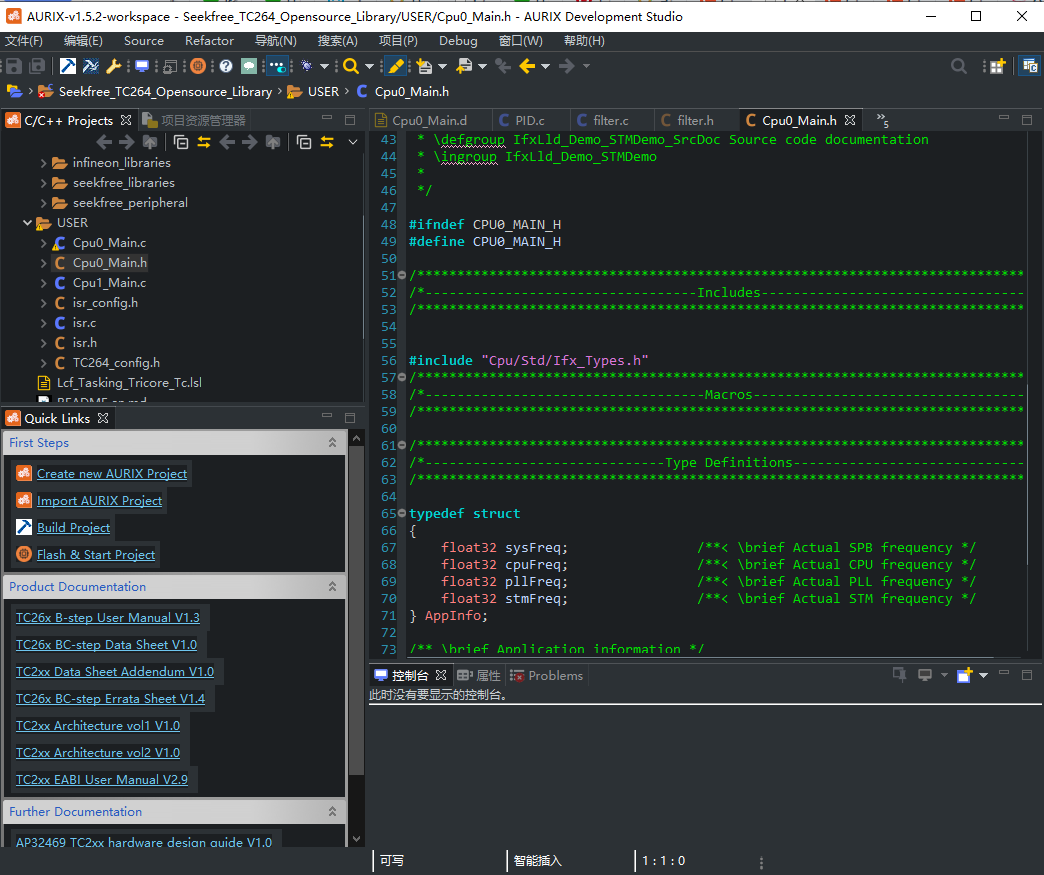Build the project with the hammer icon
Image resolution: width=1044 pixels, height=875 pixels.
coord(69,66)
